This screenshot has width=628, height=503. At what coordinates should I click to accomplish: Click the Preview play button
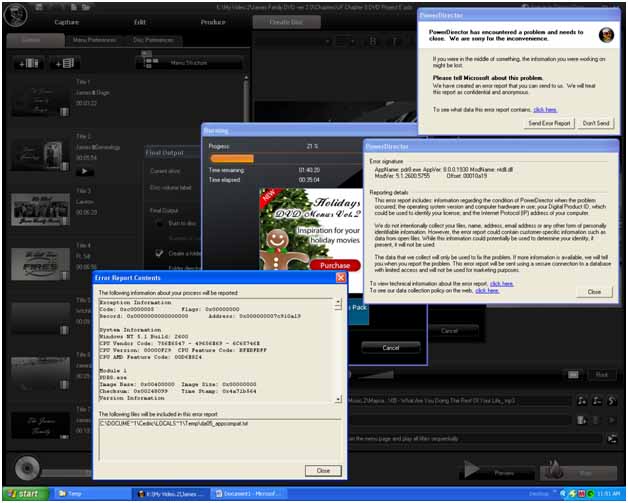(497, 470)
